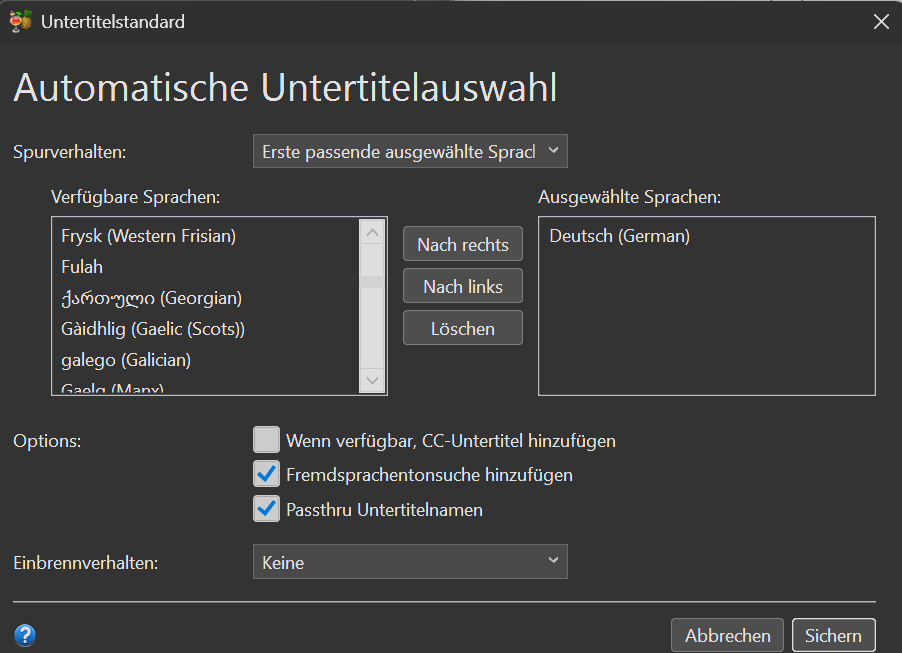Screen dimensions: 902x653
Task: Click the blue help question mark icon
Action: [25, 635]
